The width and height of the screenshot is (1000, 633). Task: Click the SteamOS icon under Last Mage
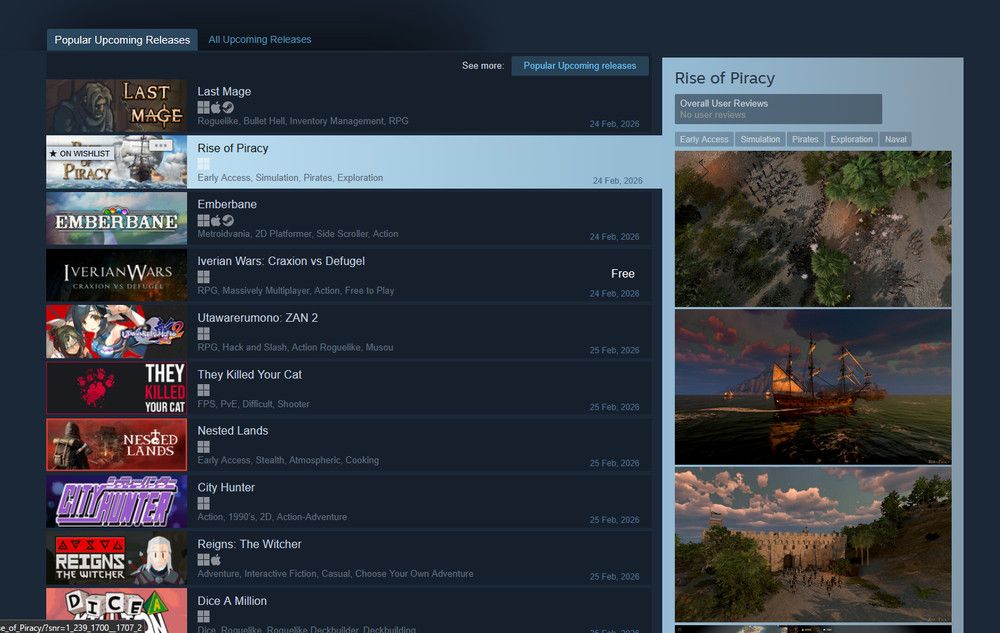[227, 106]
